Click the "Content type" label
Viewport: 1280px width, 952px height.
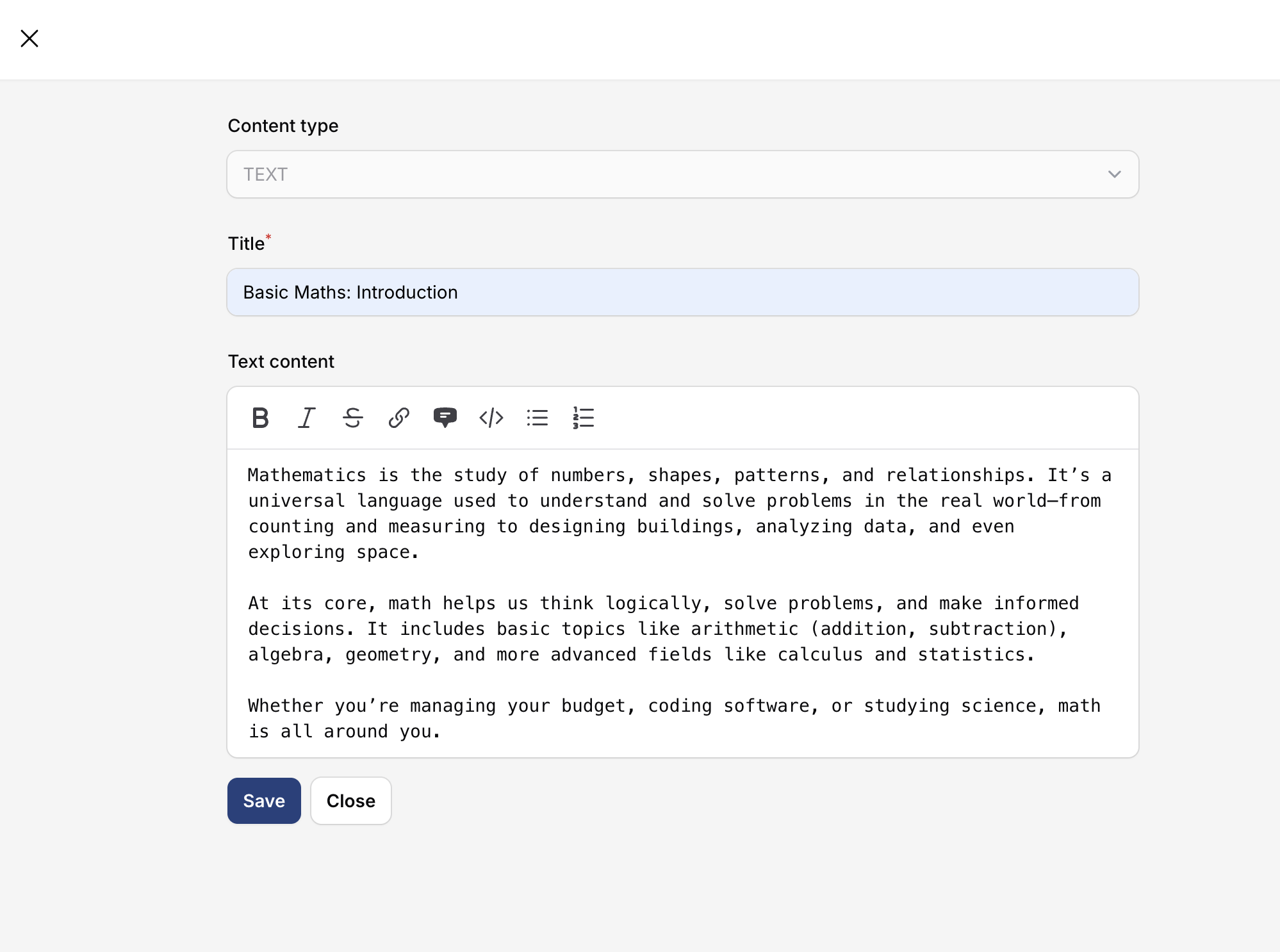click(283, 126)
